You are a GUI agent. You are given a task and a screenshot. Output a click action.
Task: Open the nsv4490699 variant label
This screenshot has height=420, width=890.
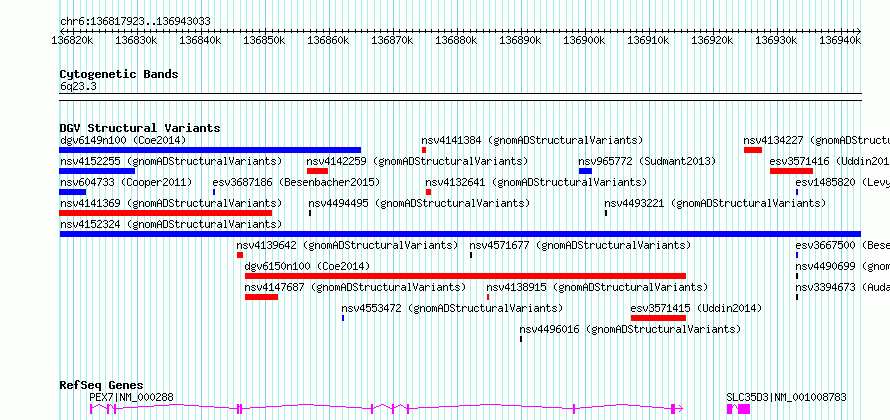[x=842, y=266]
